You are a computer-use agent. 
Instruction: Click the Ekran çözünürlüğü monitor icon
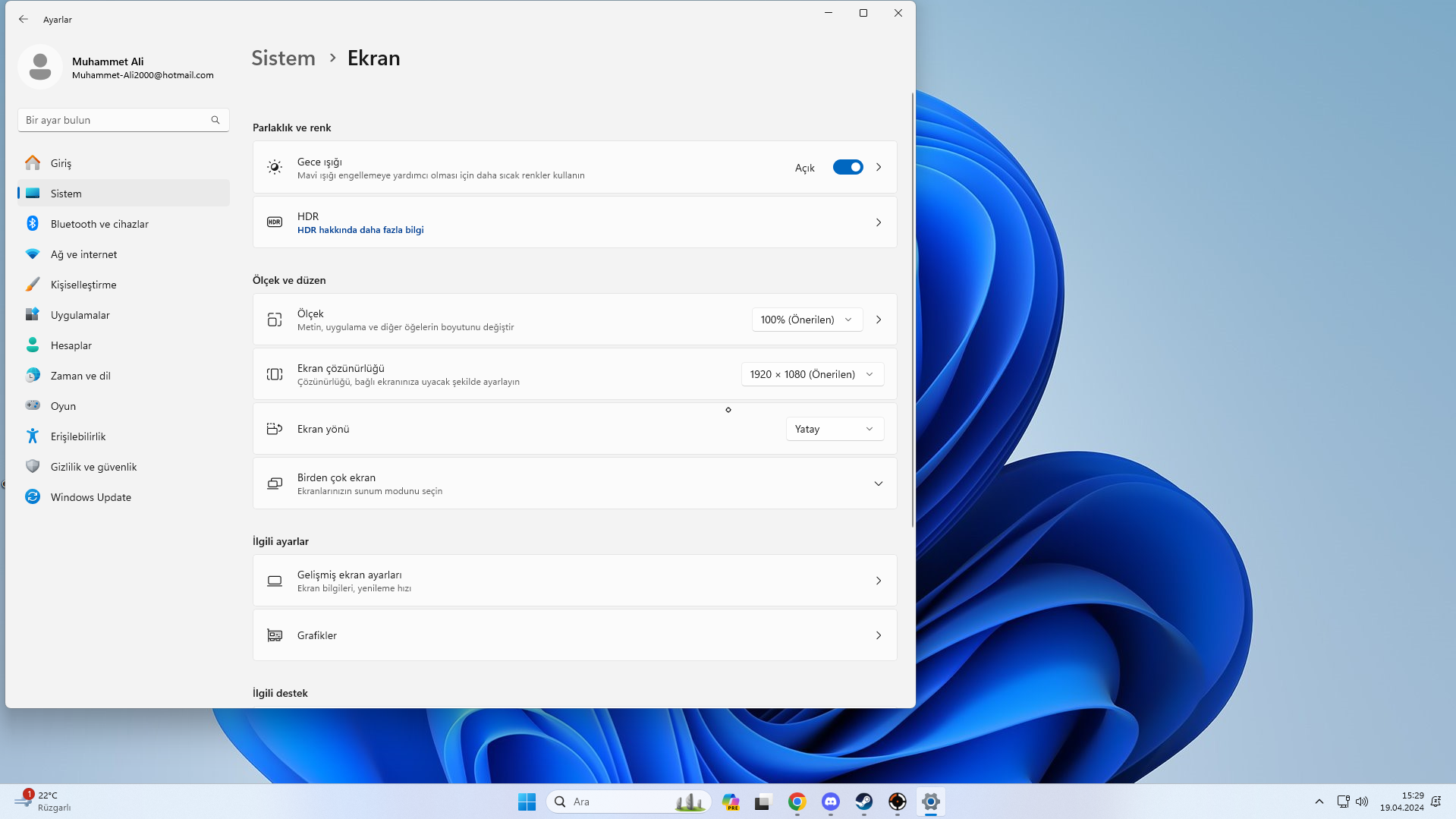tap(275, 374)
